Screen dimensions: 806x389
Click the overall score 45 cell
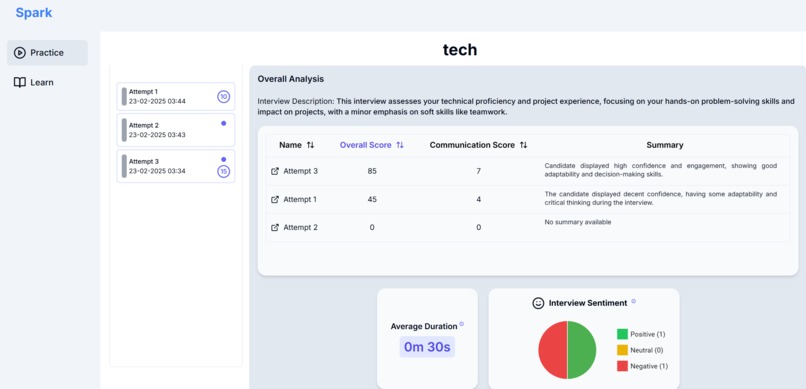click(x=372, y=199)
